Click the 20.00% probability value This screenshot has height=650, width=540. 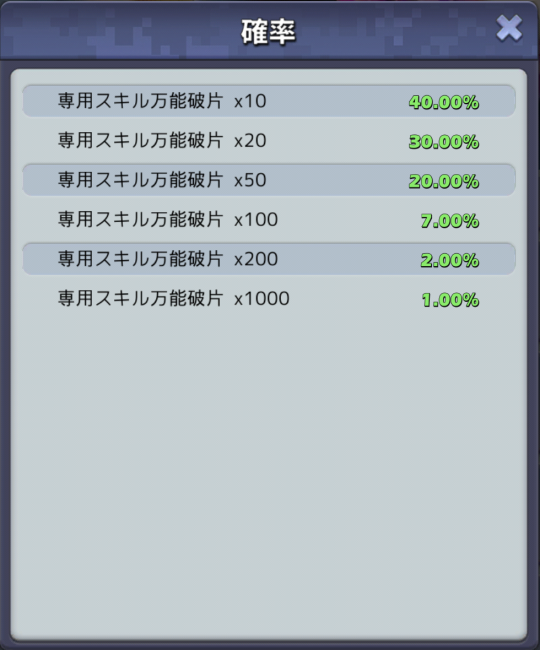444,181
